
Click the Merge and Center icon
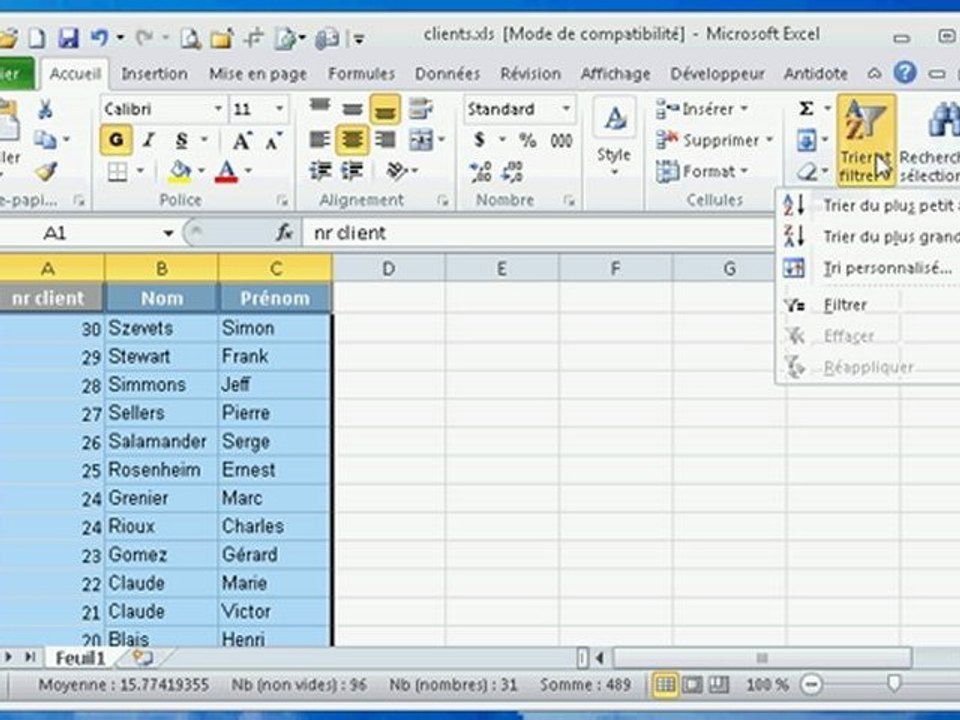coord(421,140)
